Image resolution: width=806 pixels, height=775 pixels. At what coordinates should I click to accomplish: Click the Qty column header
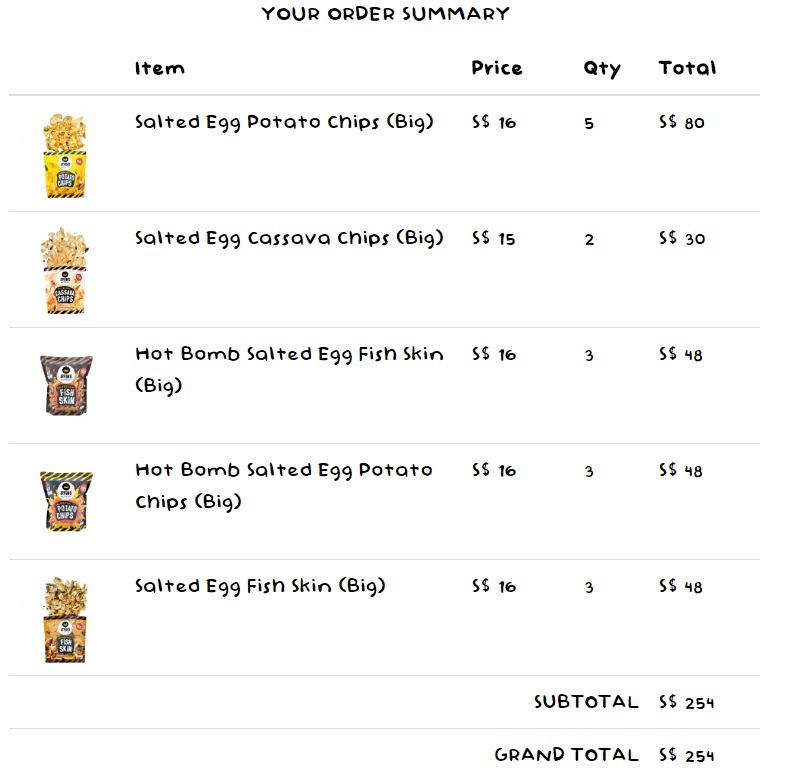coord(602,69)
